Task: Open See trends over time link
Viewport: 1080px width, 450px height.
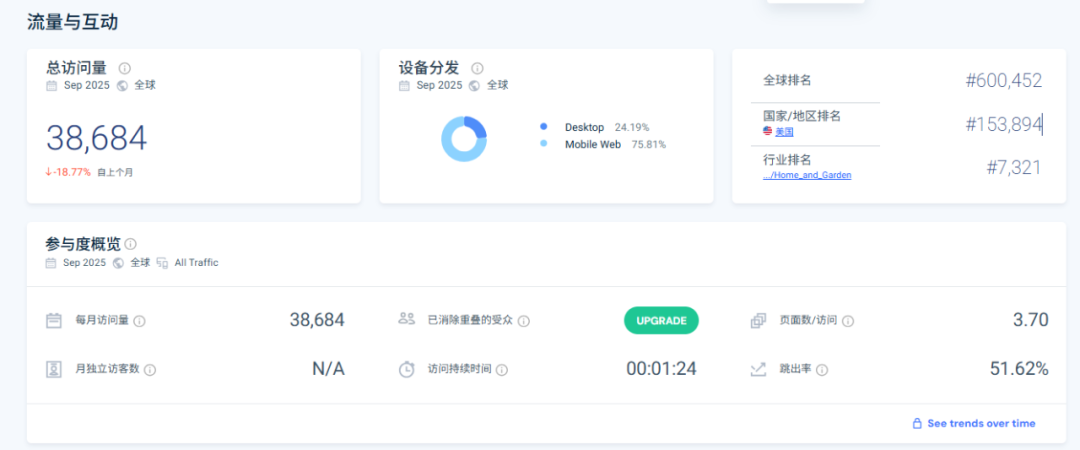Action: (x=981, y=424)
